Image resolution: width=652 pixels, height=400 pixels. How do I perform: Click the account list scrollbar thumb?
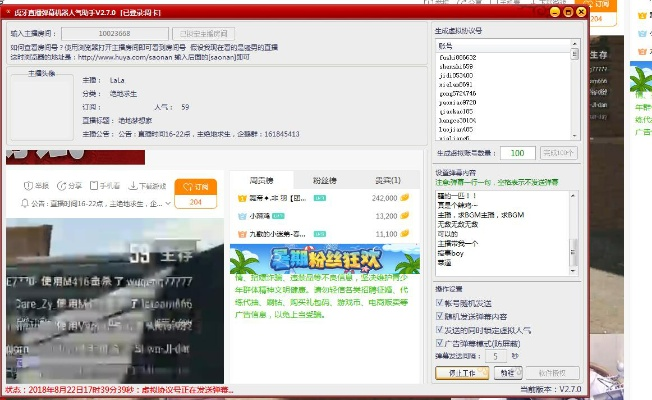point(575,54)
